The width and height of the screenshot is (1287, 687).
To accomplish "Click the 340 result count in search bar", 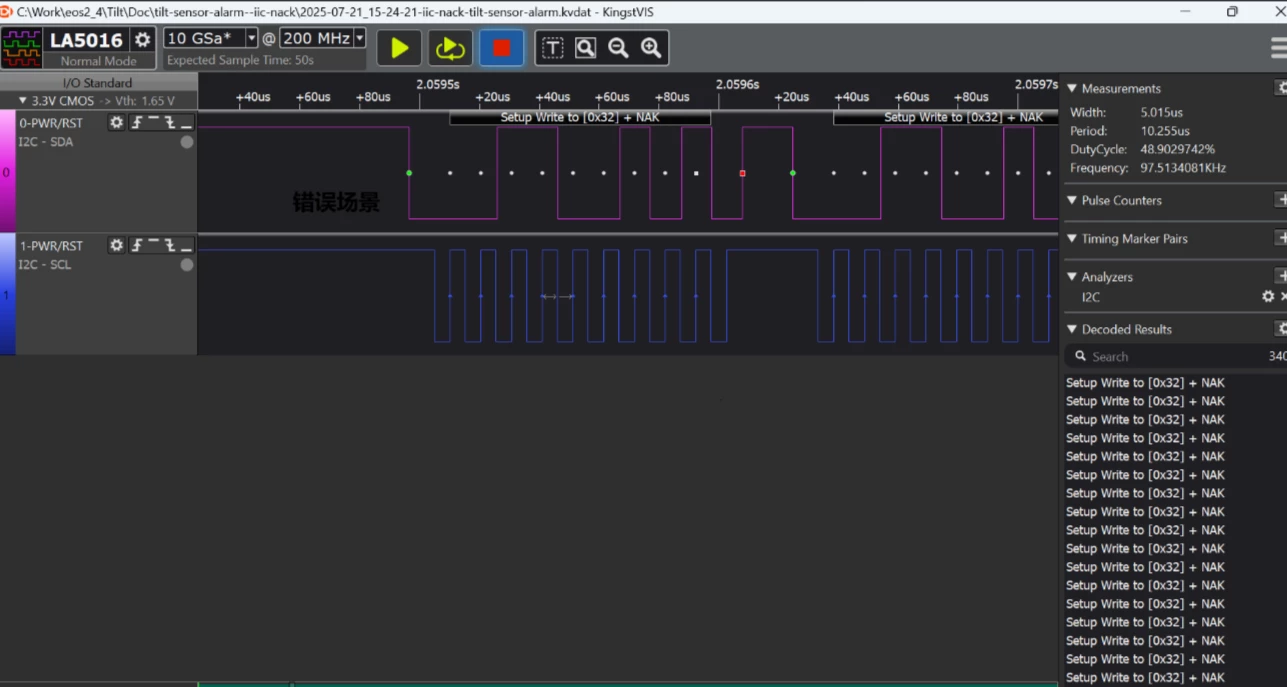I will pyautogui.click(x=1277, y=356).
